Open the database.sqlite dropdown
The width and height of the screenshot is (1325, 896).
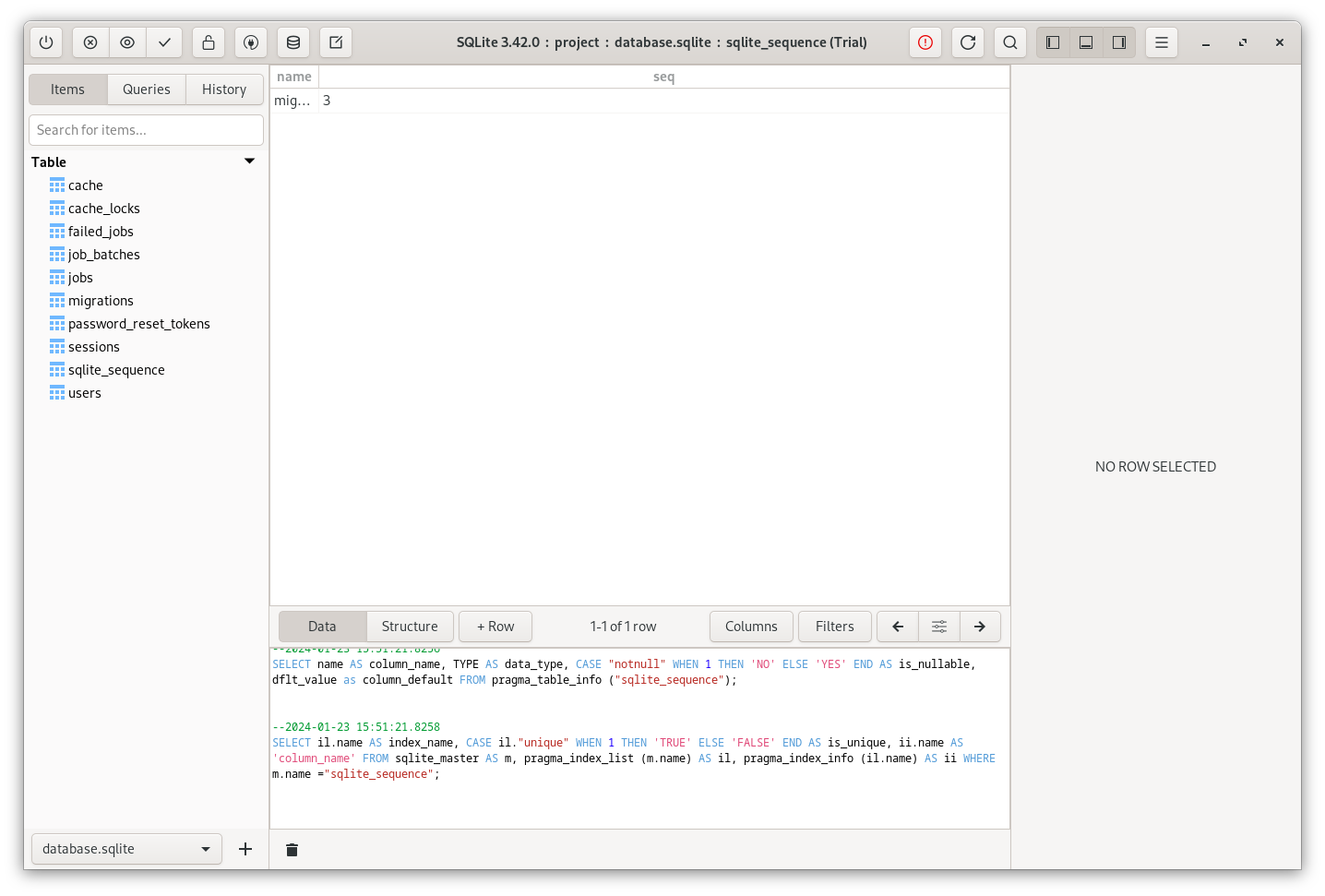click(x=126, y=849)
